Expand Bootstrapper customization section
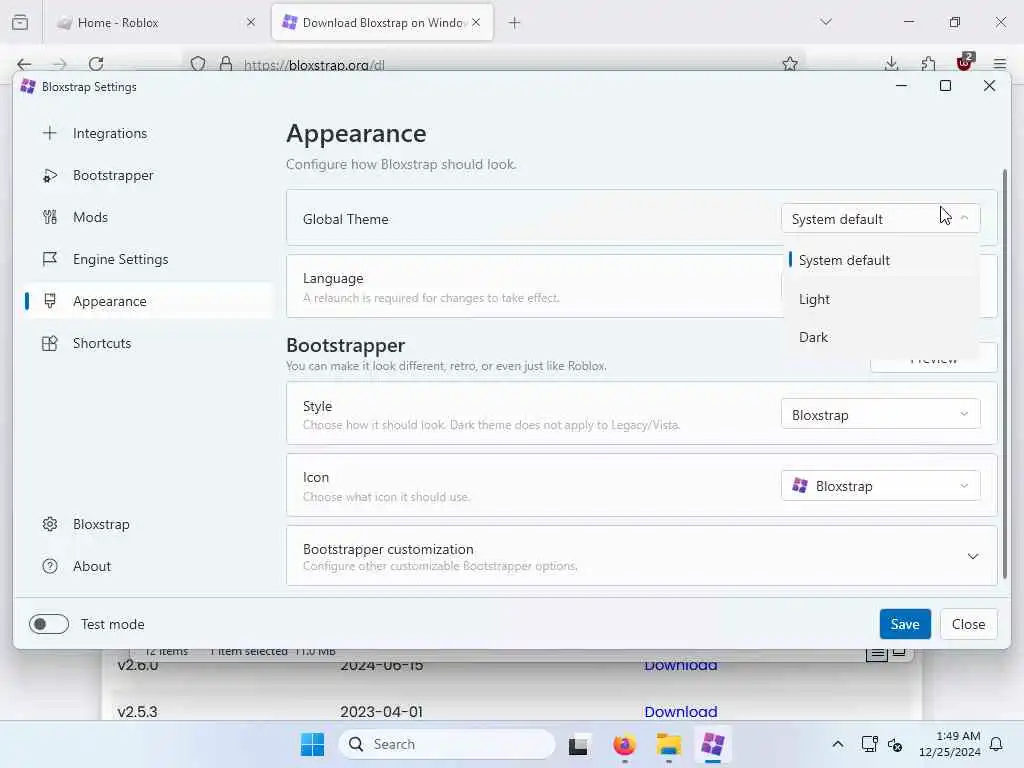 [x=641, y=556]
